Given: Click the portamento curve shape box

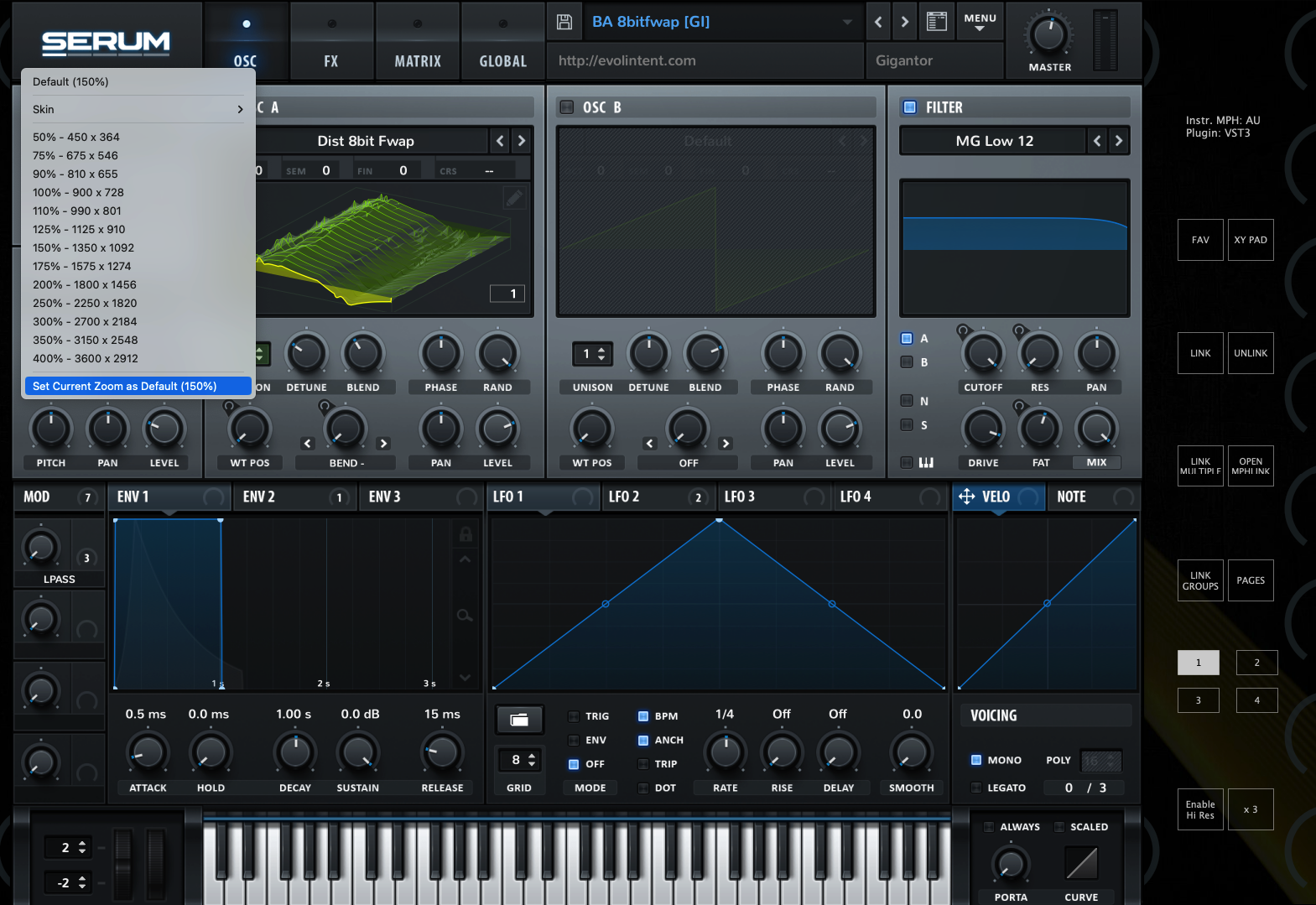Looking at the screenshot, I should point(1081,863).
